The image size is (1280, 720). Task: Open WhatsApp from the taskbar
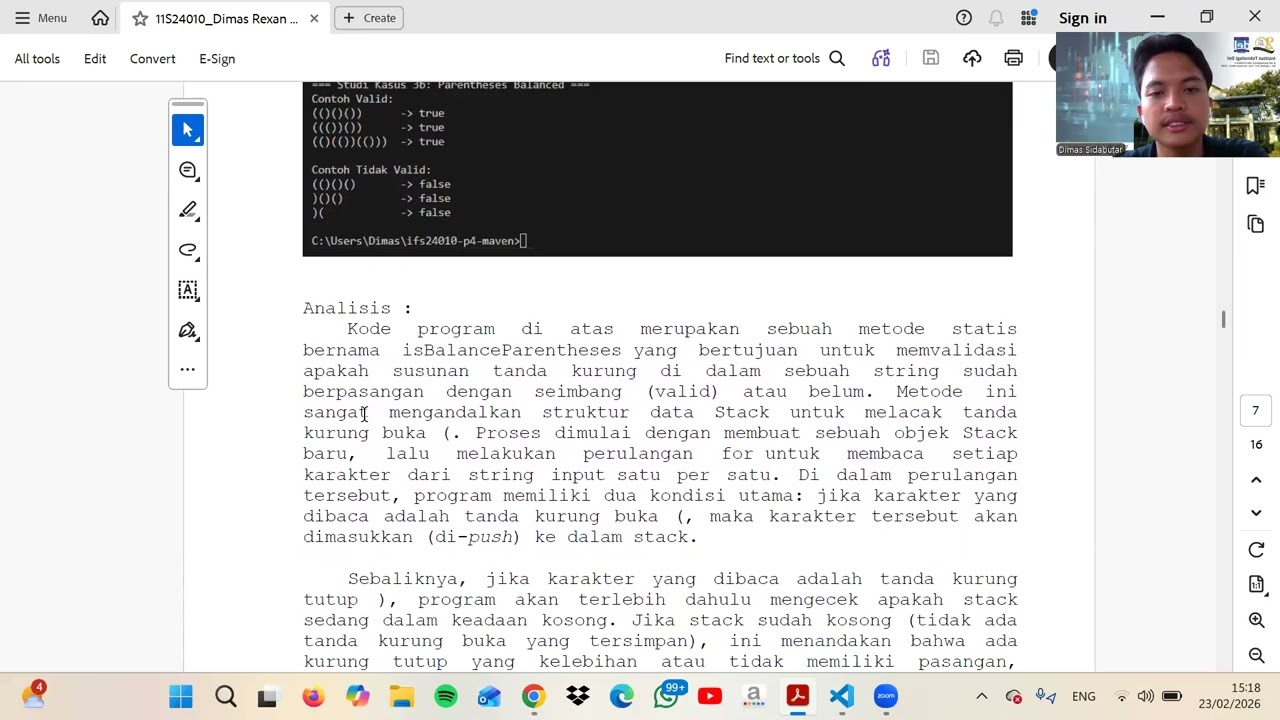666,696
